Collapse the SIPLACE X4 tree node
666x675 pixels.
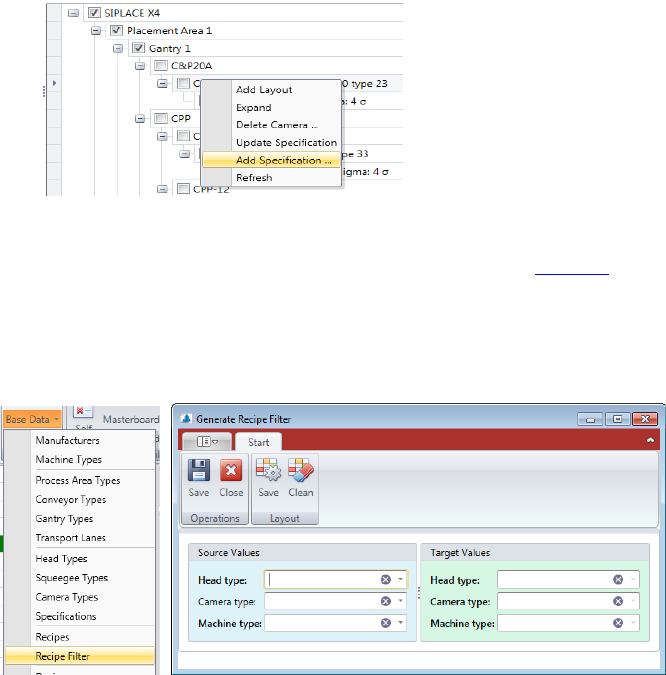coord(73,13)
